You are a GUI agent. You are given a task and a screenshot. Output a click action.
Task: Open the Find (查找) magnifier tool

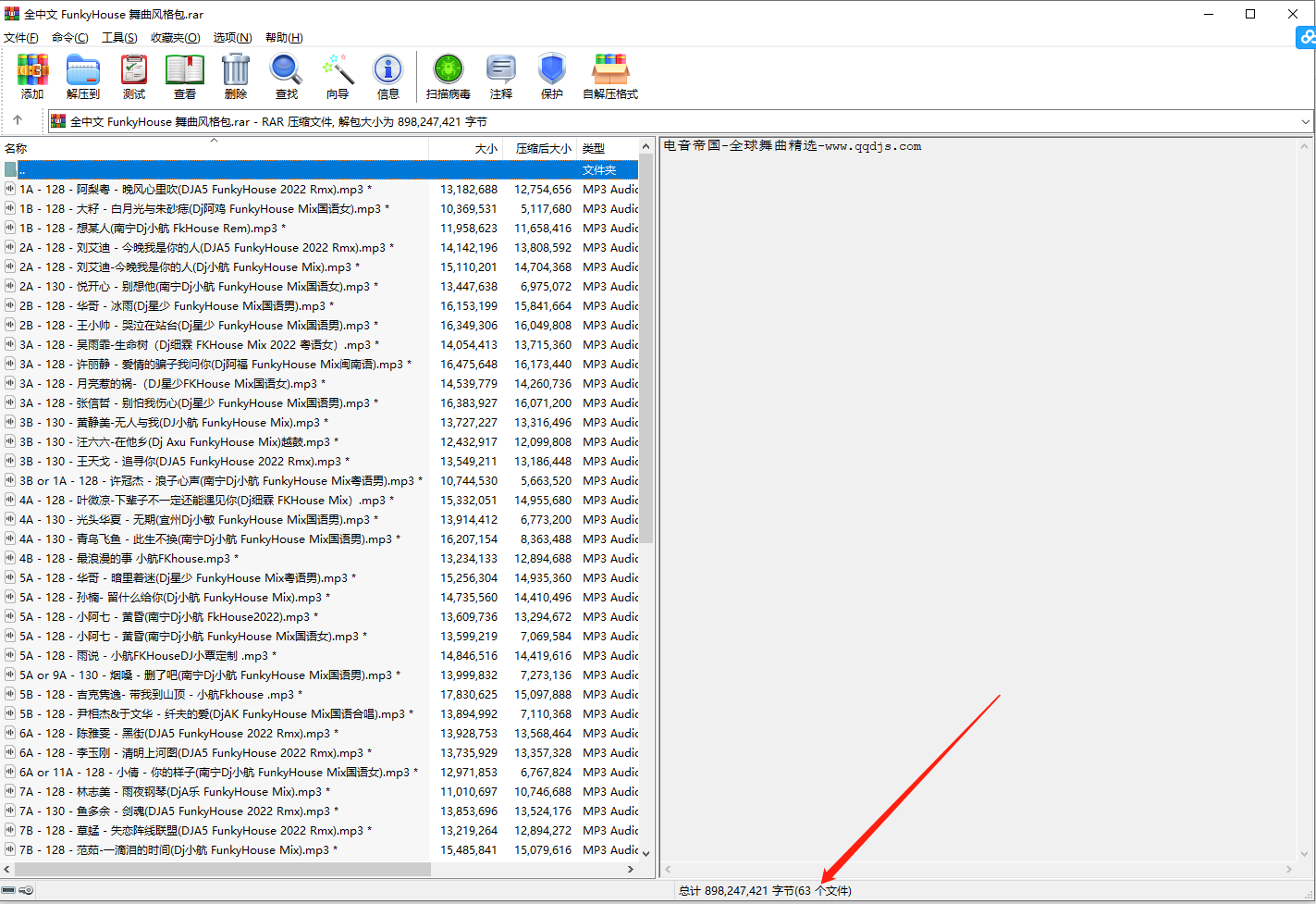[287, 76]
